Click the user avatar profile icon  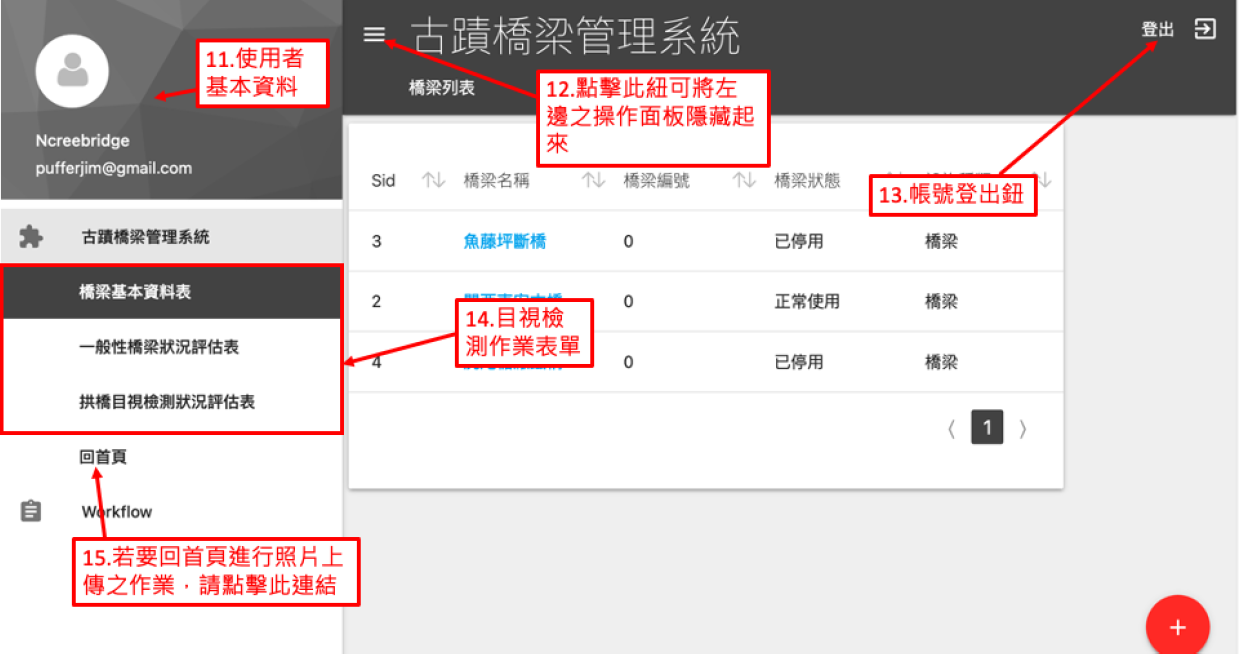pyautogui.click(x=71, y=72)
